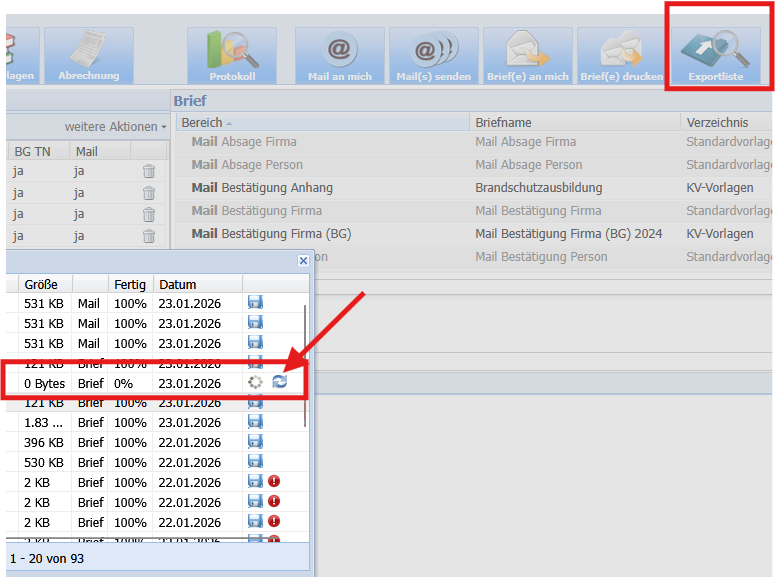This screenshot has width=775, height=577.
Task: Click the Mail an mich icon
Action: [339, 56]
